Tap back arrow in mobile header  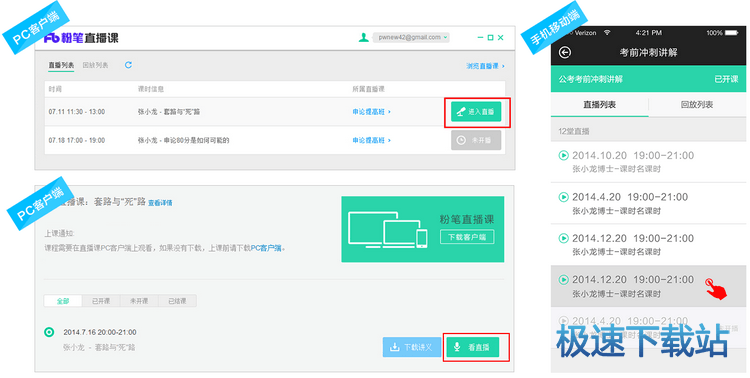(565, 52)
